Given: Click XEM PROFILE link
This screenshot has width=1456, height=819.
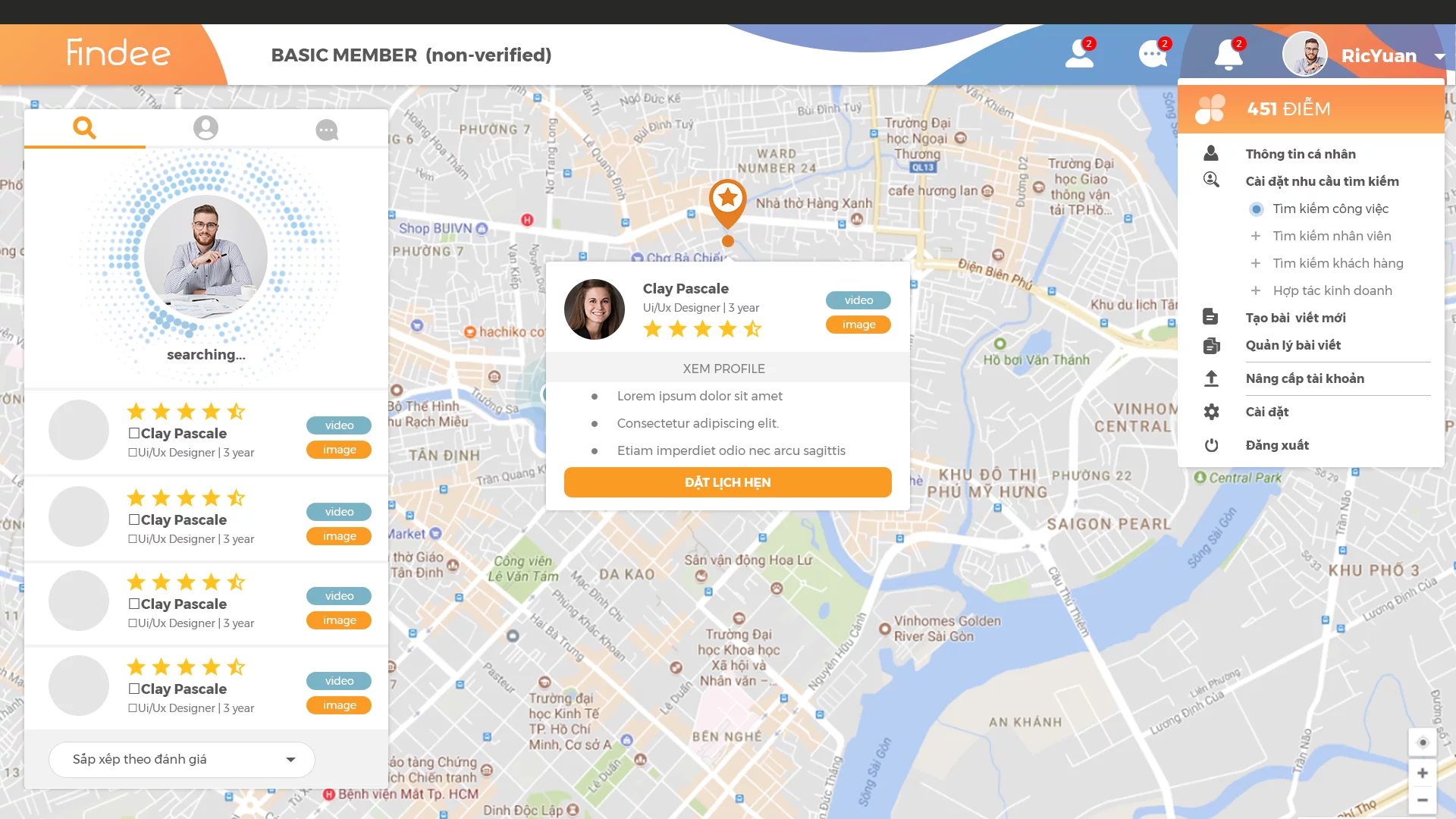Looking at the screenshot, I should click(723, 369).
